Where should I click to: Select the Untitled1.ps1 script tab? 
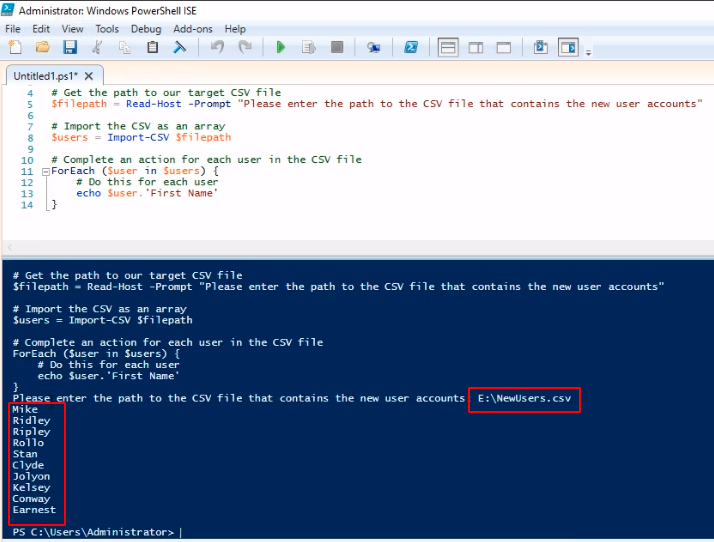(x=46, y=76)
